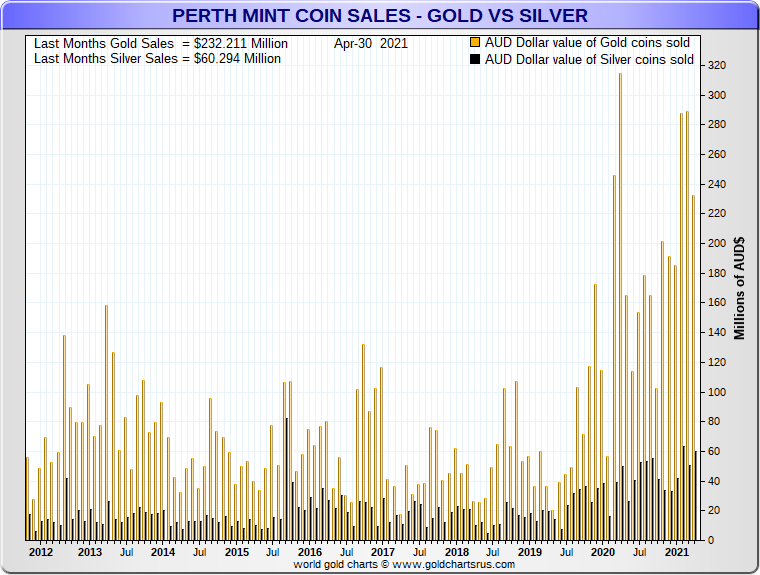Click the '2014' x-axis label

(x=163, y=552)
